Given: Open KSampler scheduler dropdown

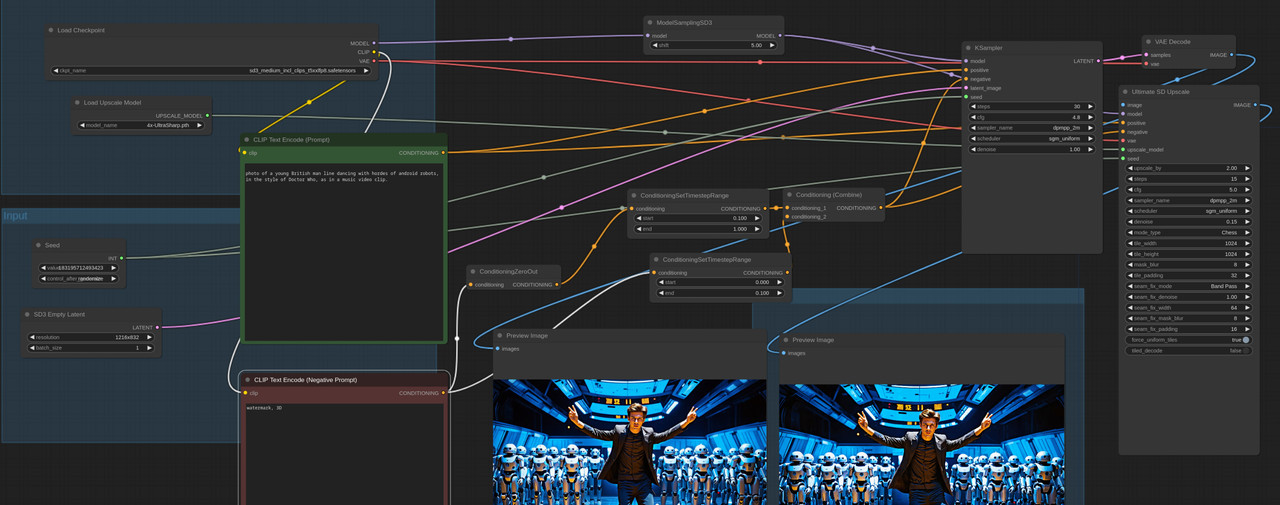Looking at the screenshot, I should pos(1032,139).
